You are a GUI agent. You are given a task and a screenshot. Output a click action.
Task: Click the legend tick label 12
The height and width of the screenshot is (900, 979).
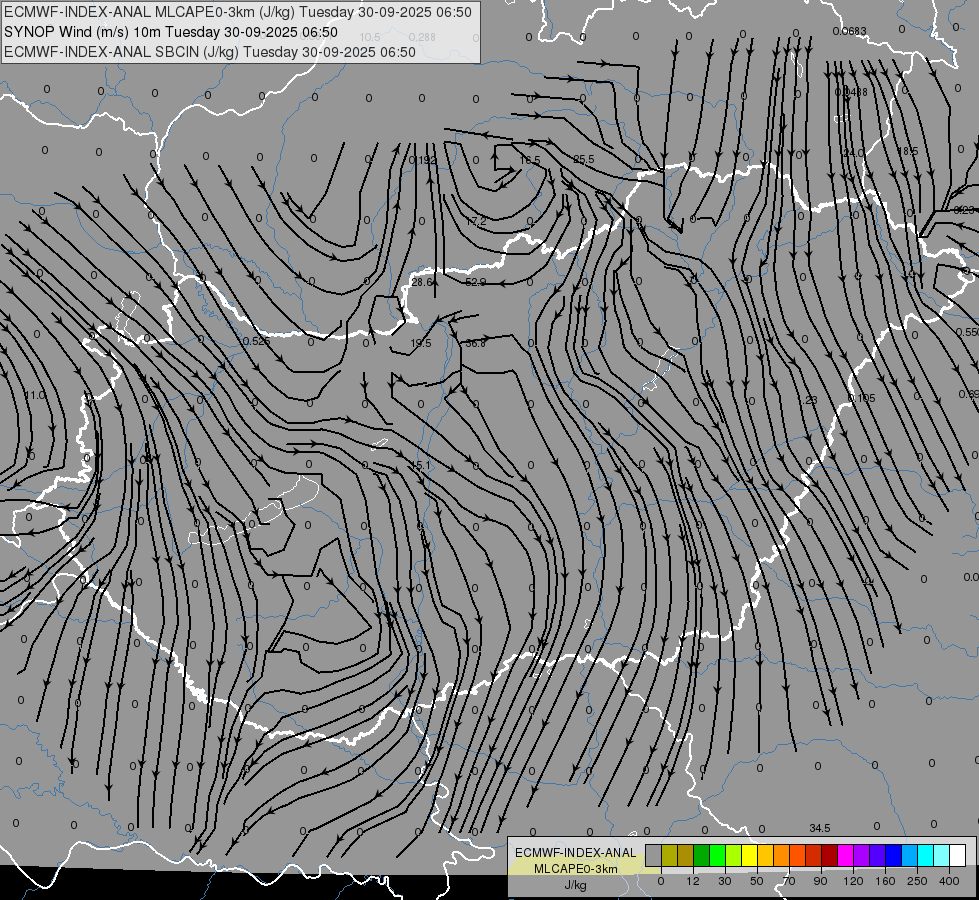[692, 881]
